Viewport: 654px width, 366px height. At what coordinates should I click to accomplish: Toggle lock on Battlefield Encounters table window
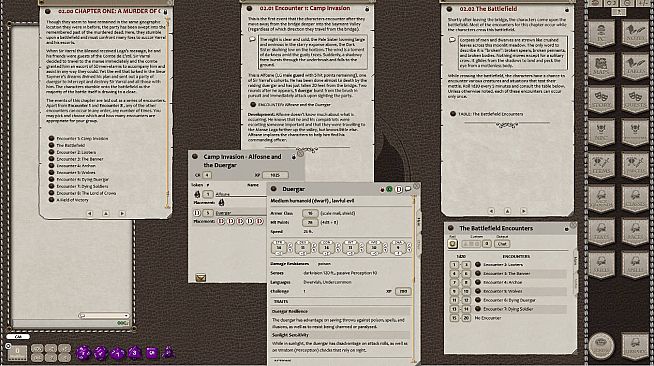[566, 229]
